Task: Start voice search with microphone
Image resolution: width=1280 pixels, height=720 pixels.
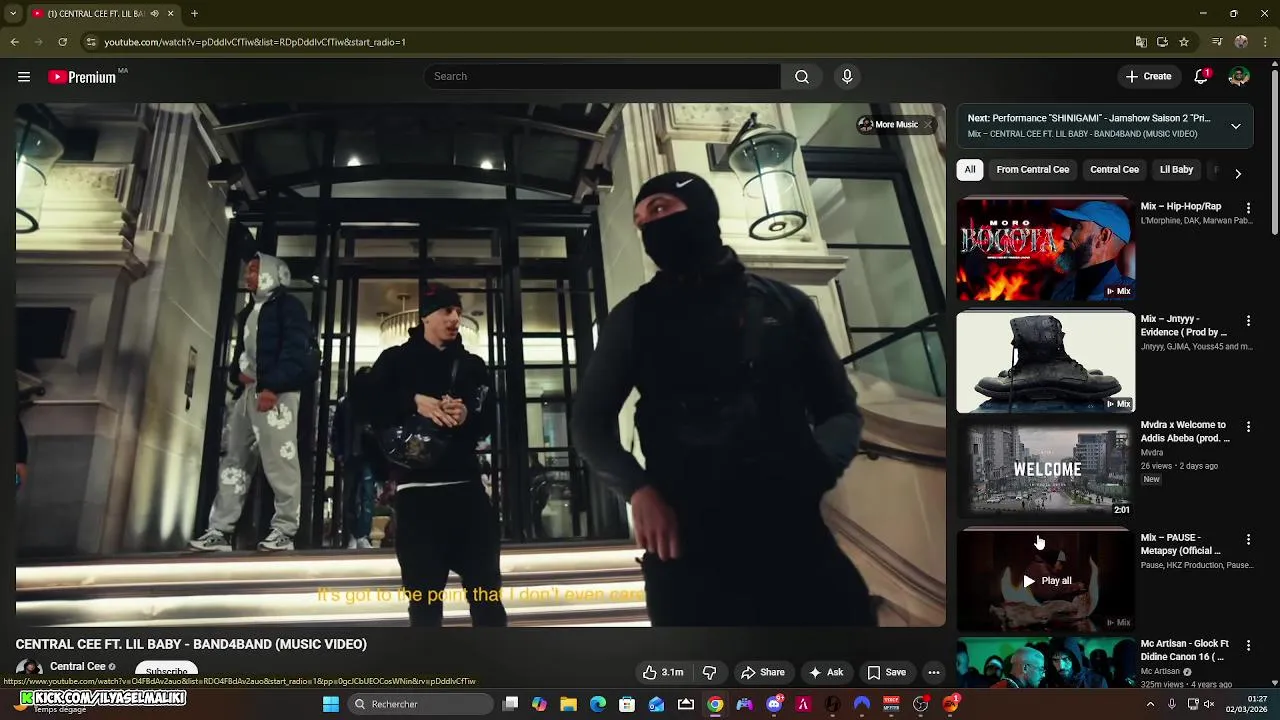Action: (x=847, y=77)
